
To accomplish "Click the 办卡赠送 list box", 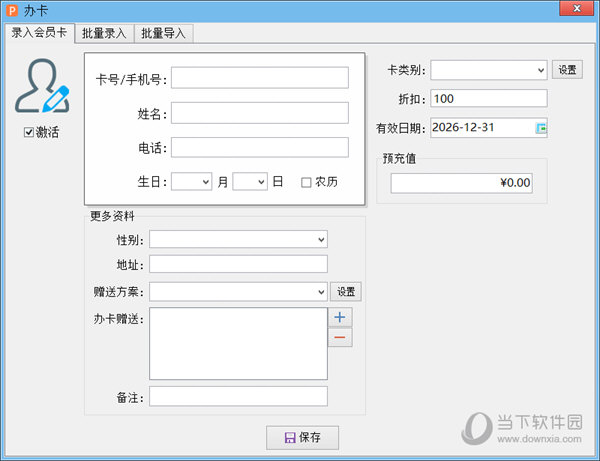I will coord(238,344).
